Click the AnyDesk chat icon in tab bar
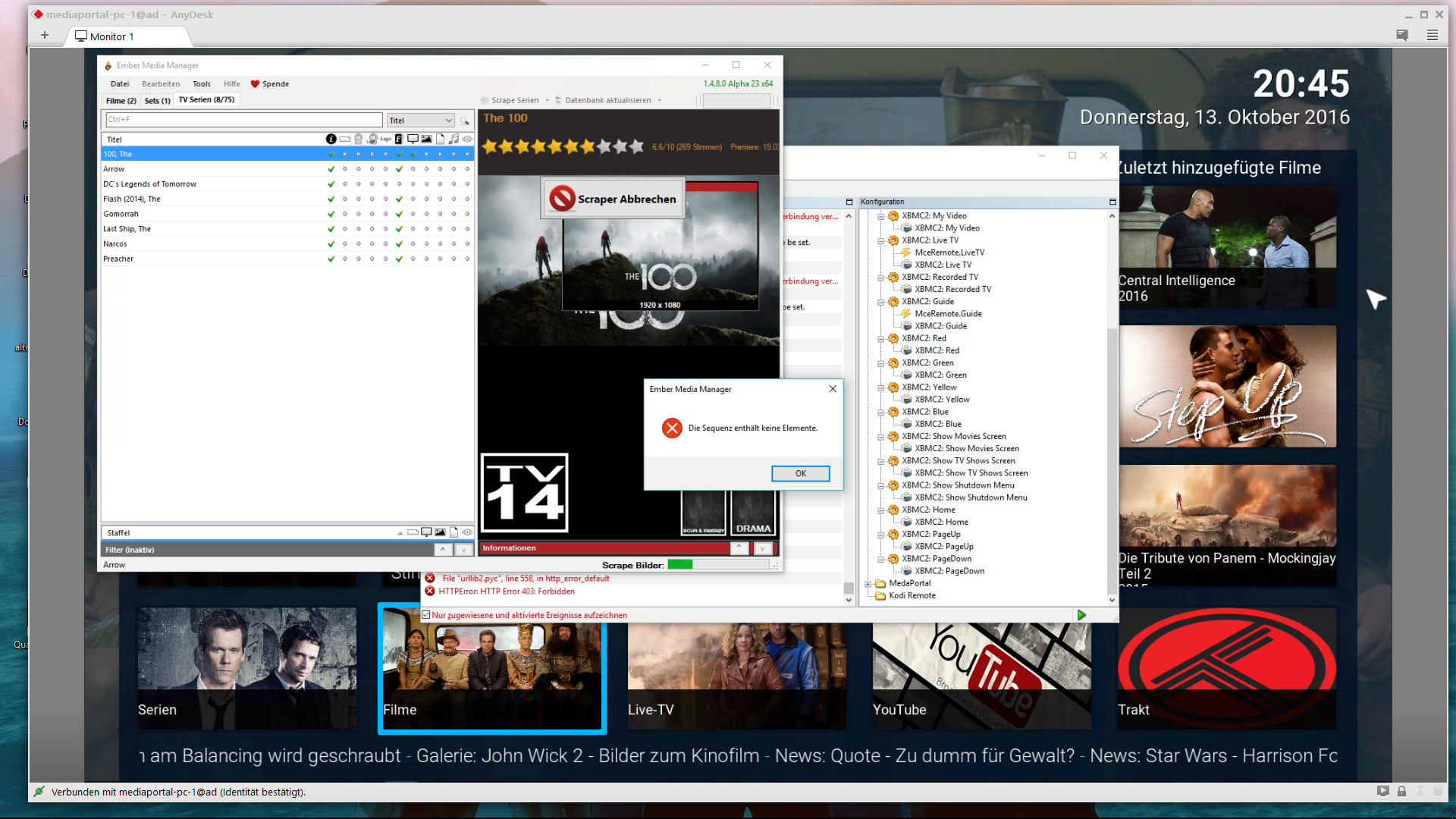The width and height of the screenshot is (1456, 819). pyautogui.click(x=1402, y=35)
